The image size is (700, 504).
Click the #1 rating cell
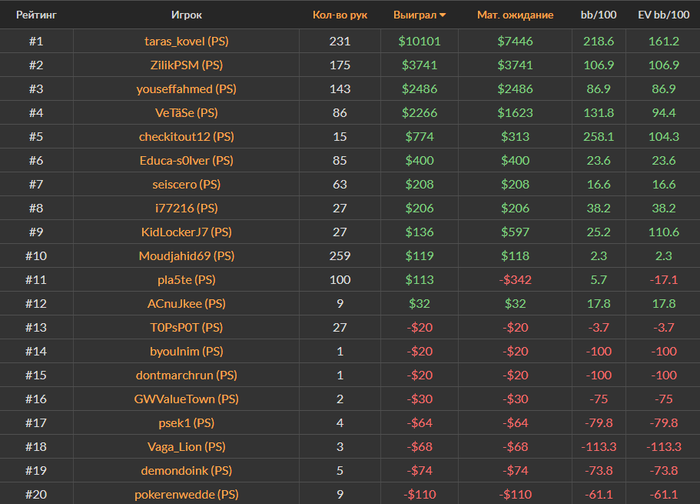36,41
